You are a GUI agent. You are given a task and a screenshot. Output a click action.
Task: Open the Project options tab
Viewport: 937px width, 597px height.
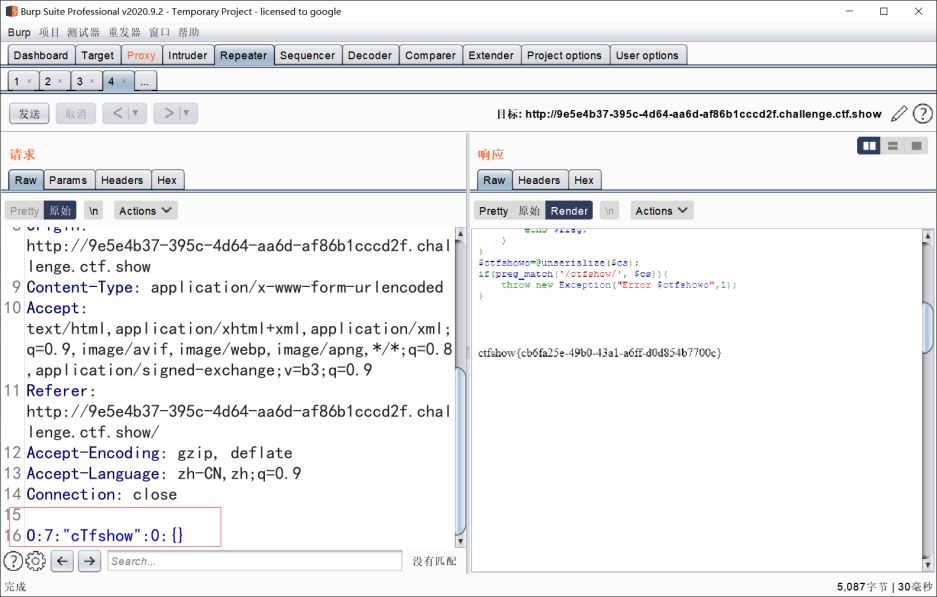565,55
